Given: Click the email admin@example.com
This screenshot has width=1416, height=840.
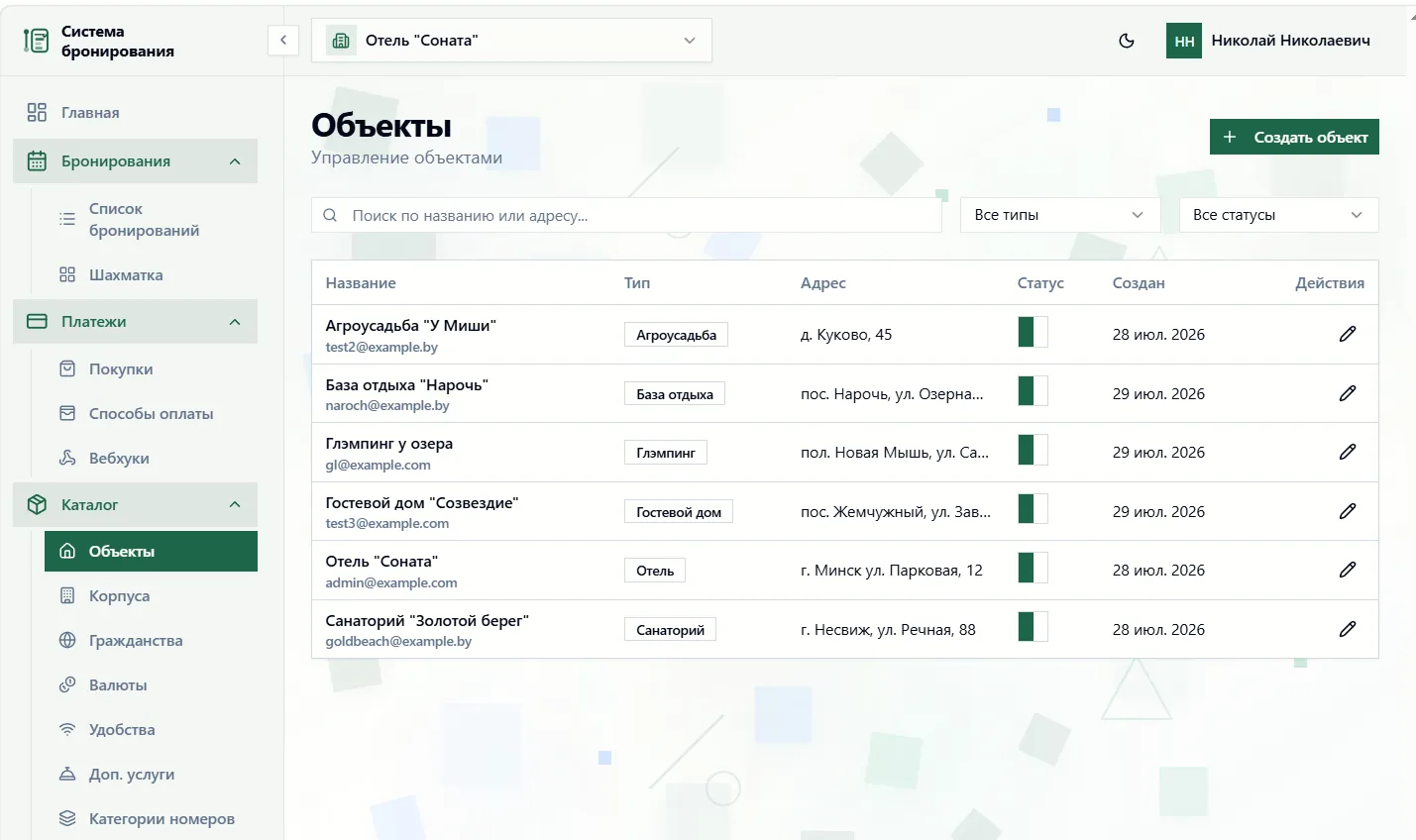Looking at the screenshot, I should (x=391, y=583).
